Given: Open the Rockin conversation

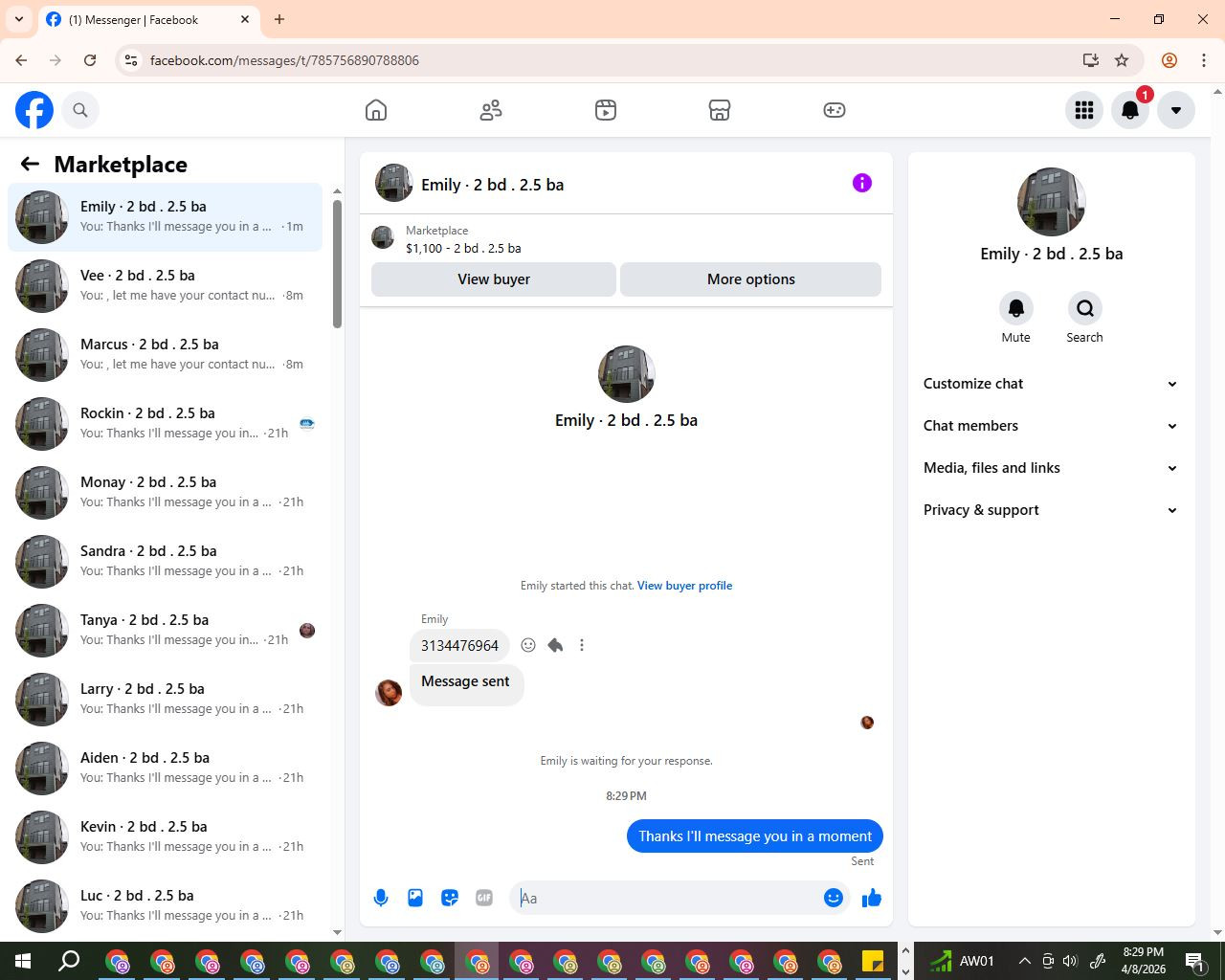Looking at the screenshot, I should tap(166, 424).
